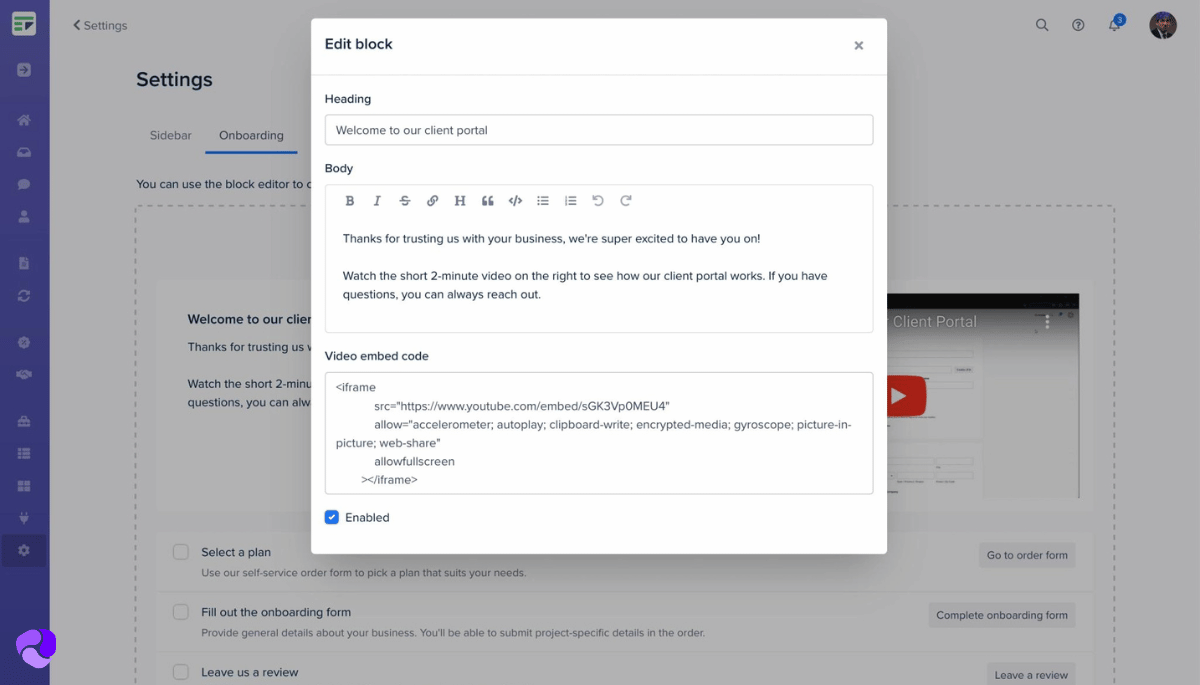The width and height of the screenshot is (1200, 685).
Task: Switch to the Onboarding tab
Action: pyautogui.click(x=251, y=135)
